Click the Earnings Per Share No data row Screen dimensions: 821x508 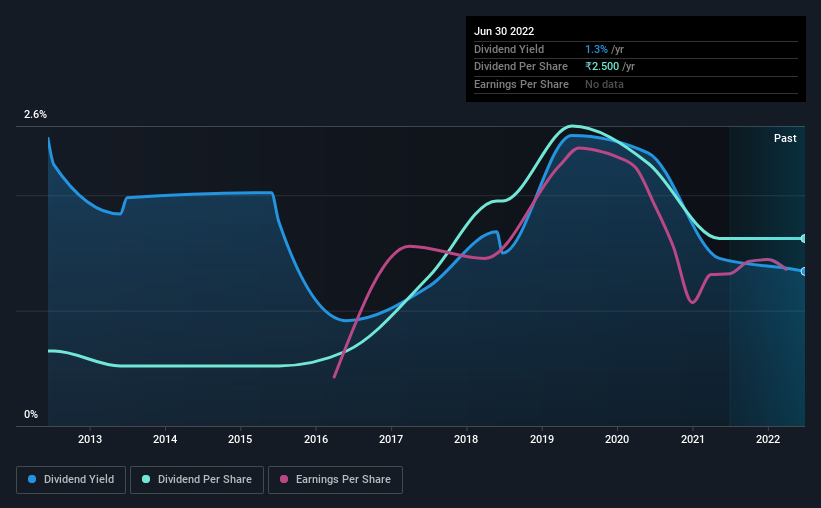click(636, 84)
